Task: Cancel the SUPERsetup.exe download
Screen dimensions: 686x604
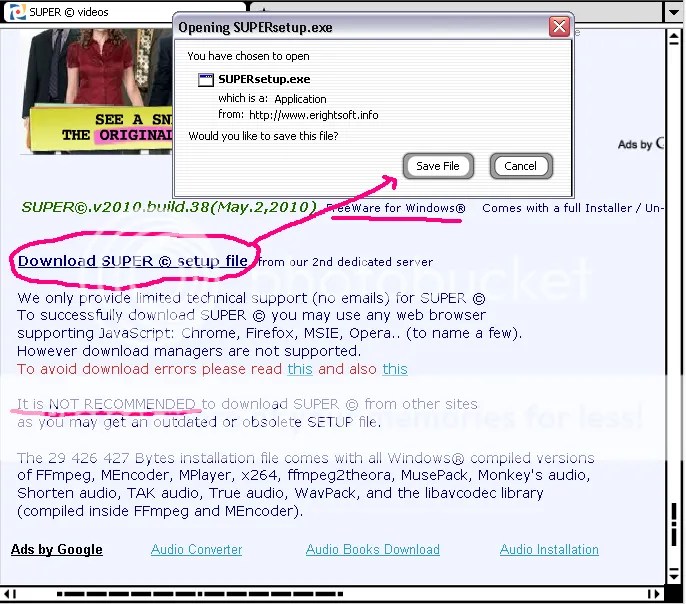Action: [x=521, y=166]
